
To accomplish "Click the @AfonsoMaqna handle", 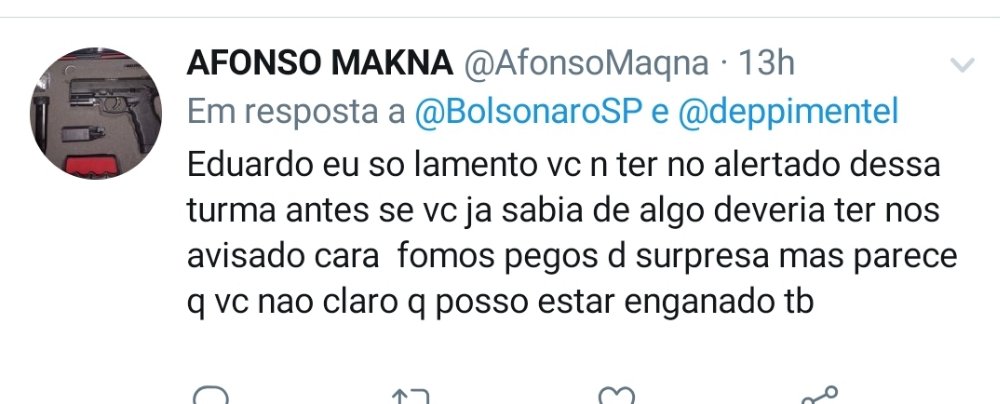I will pyautogui.click(x=584, y=65).
